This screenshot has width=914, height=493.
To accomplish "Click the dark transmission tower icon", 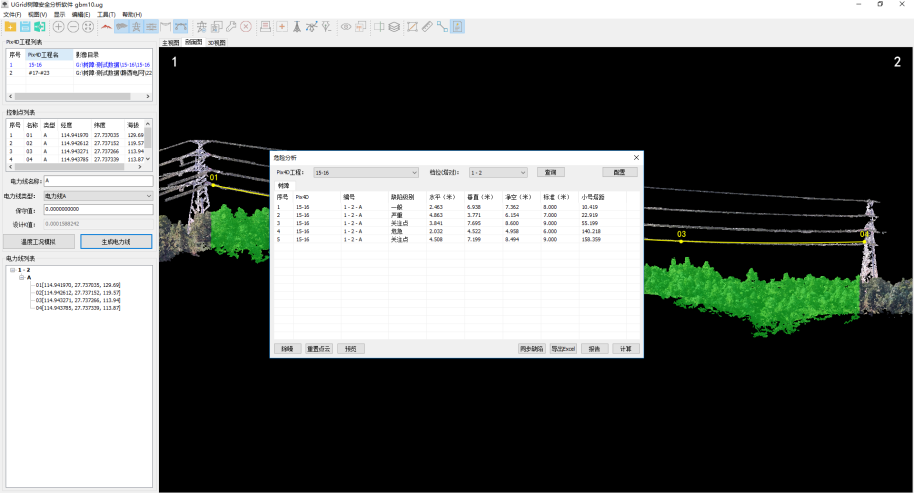I will tap(297, 27).
